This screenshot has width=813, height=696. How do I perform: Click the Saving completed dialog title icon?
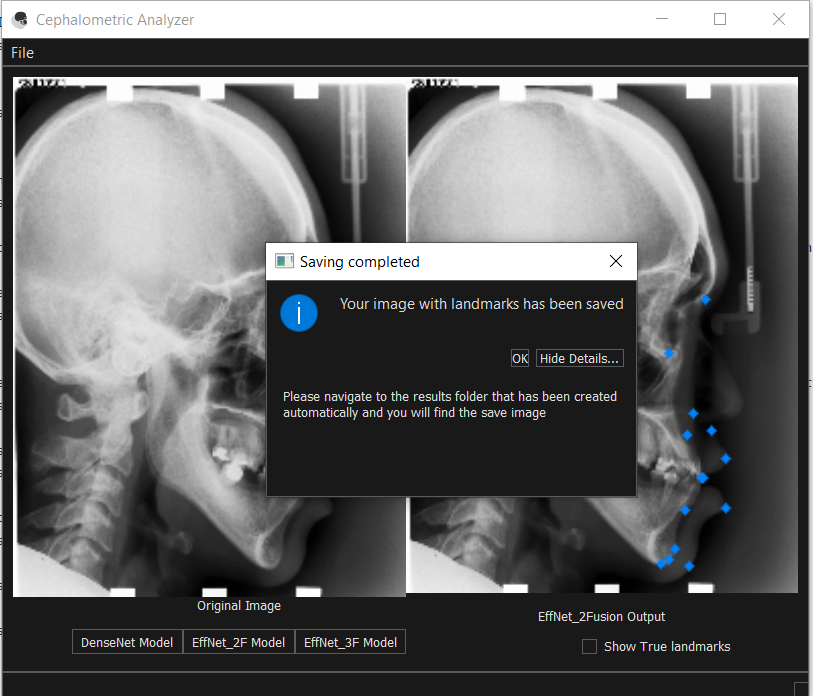point(284,261)
